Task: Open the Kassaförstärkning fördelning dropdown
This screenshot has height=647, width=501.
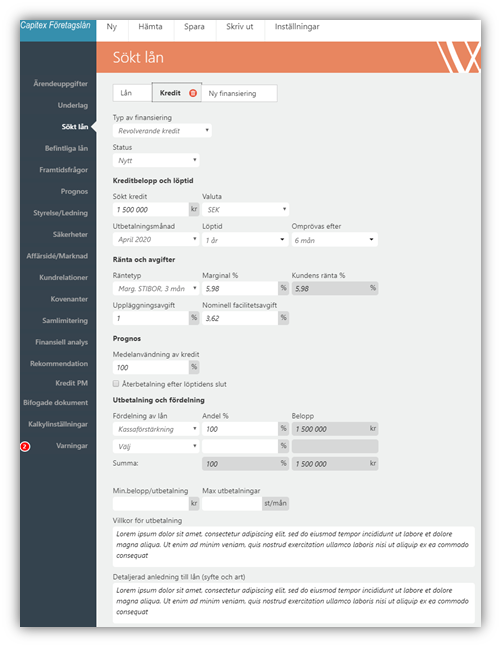Action: tap(156, 429)
